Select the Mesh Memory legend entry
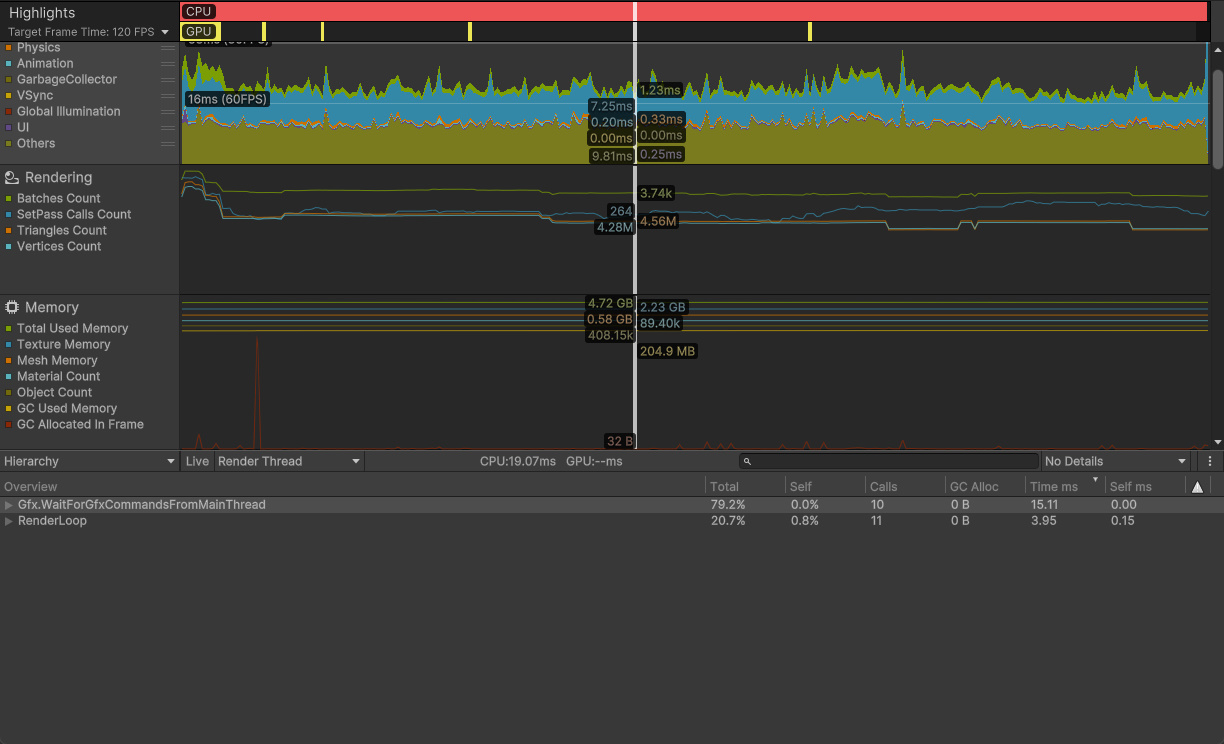Screen dimensions: 1224x744 pos(57,361)
